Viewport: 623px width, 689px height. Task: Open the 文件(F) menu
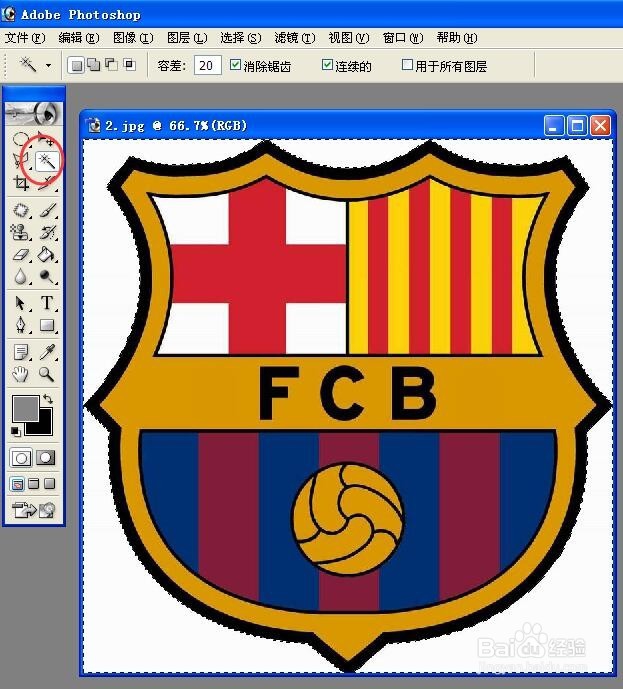pyautogui.click(x=25, y=38)
